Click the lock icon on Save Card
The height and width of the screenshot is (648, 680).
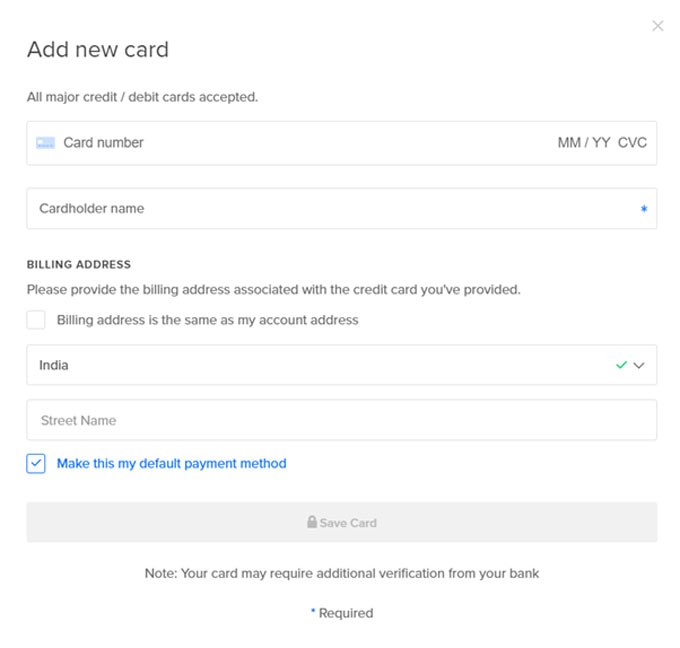[x=312, y=522]
